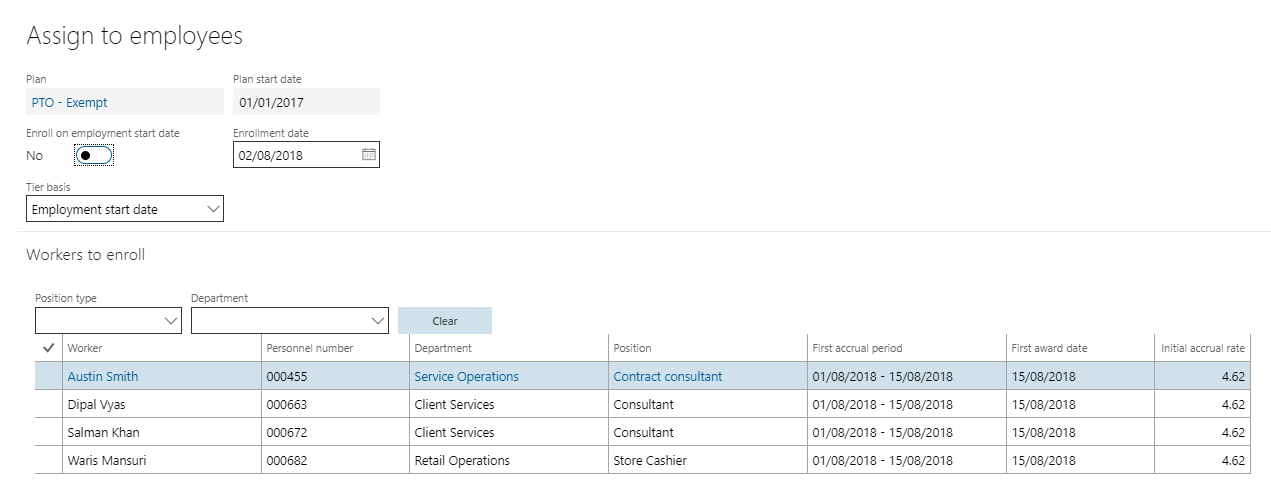Select the row checkbox for Salman Khan

tap(49, 433)
